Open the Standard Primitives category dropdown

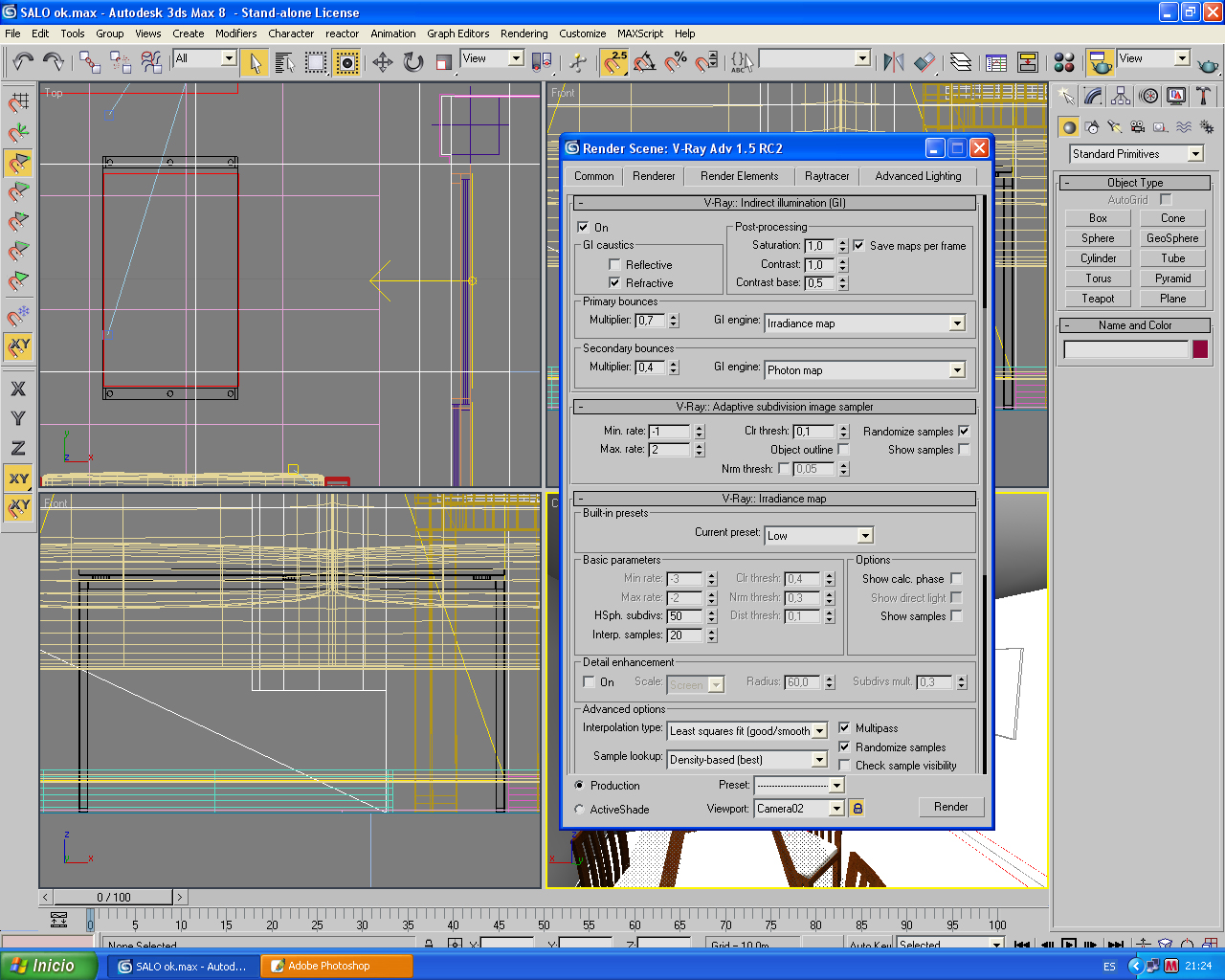pos(1195,154)
